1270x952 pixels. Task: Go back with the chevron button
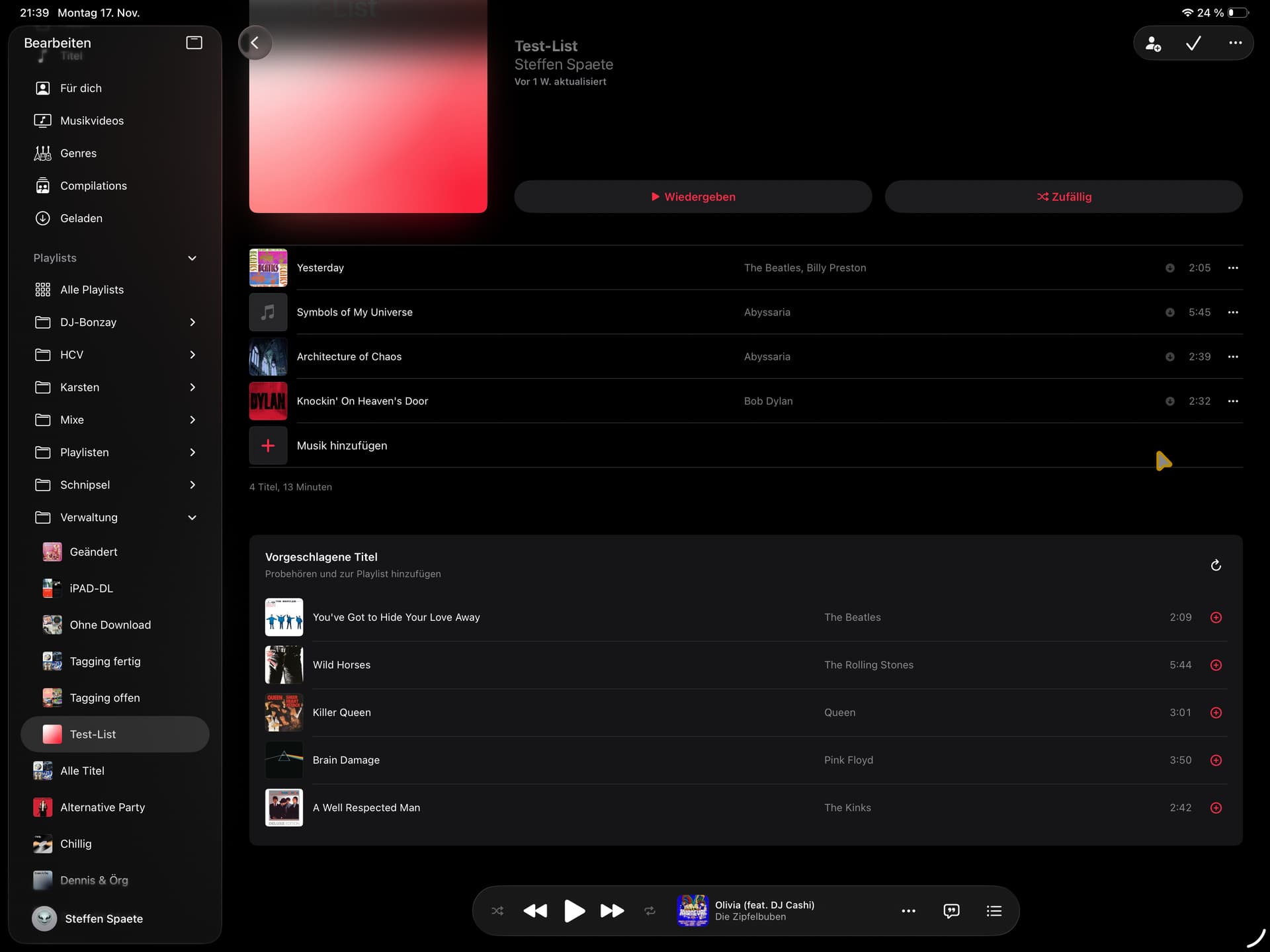pos(255,43)
